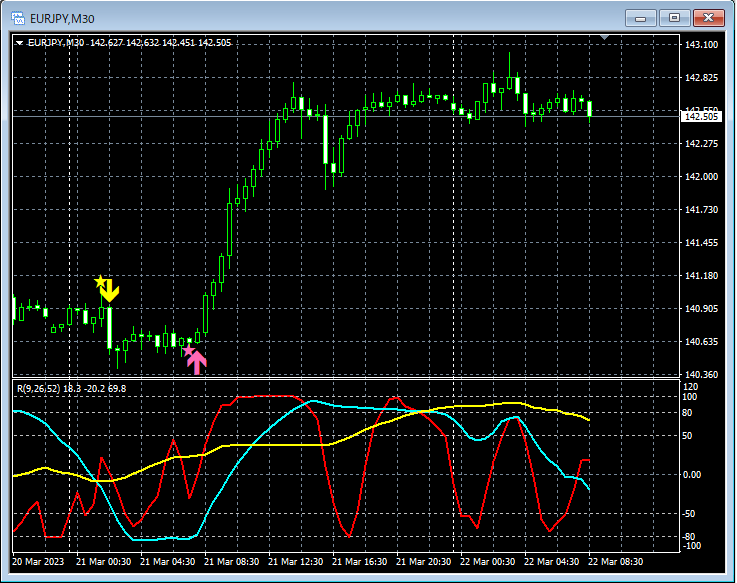
Task: Click the 22 Mar 00:30 time label
Action: point(487,562)
